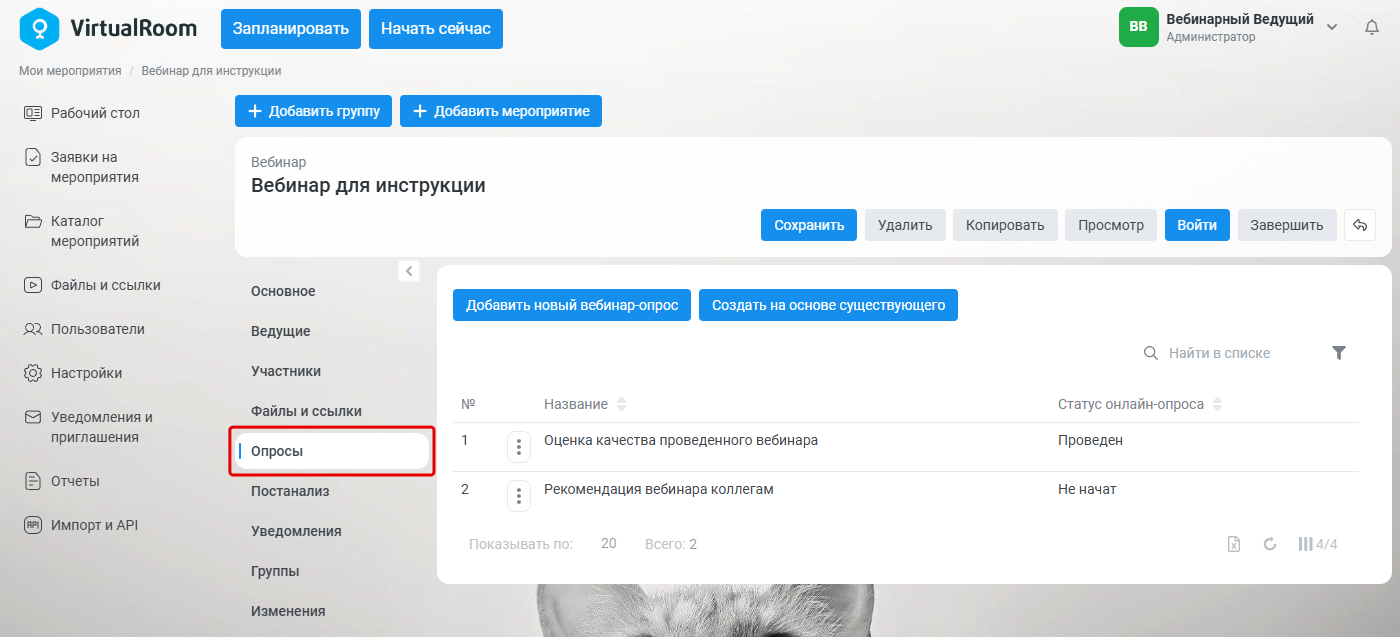The width and height of the screenshot is (1400, 637).
Task: Open the notifications bell icon
Action: (x=1372, y=28)
